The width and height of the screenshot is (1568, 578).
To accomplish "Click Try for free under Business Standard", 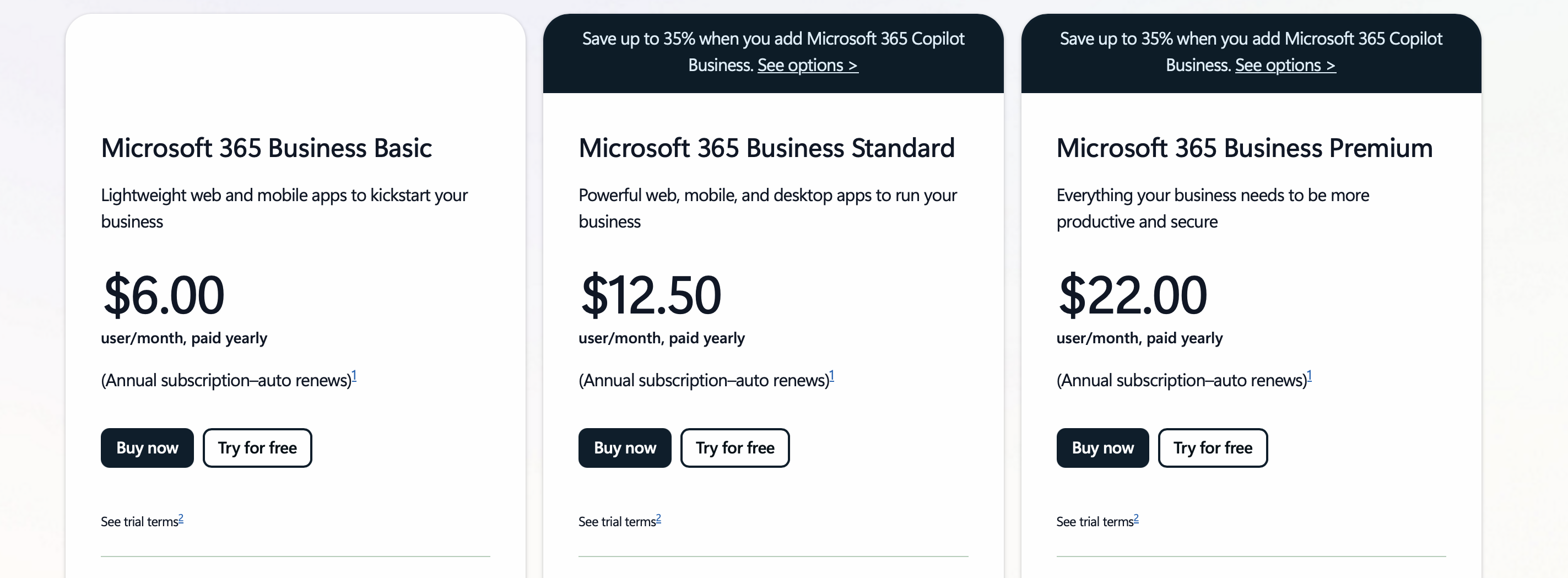I will pos(735,447).
